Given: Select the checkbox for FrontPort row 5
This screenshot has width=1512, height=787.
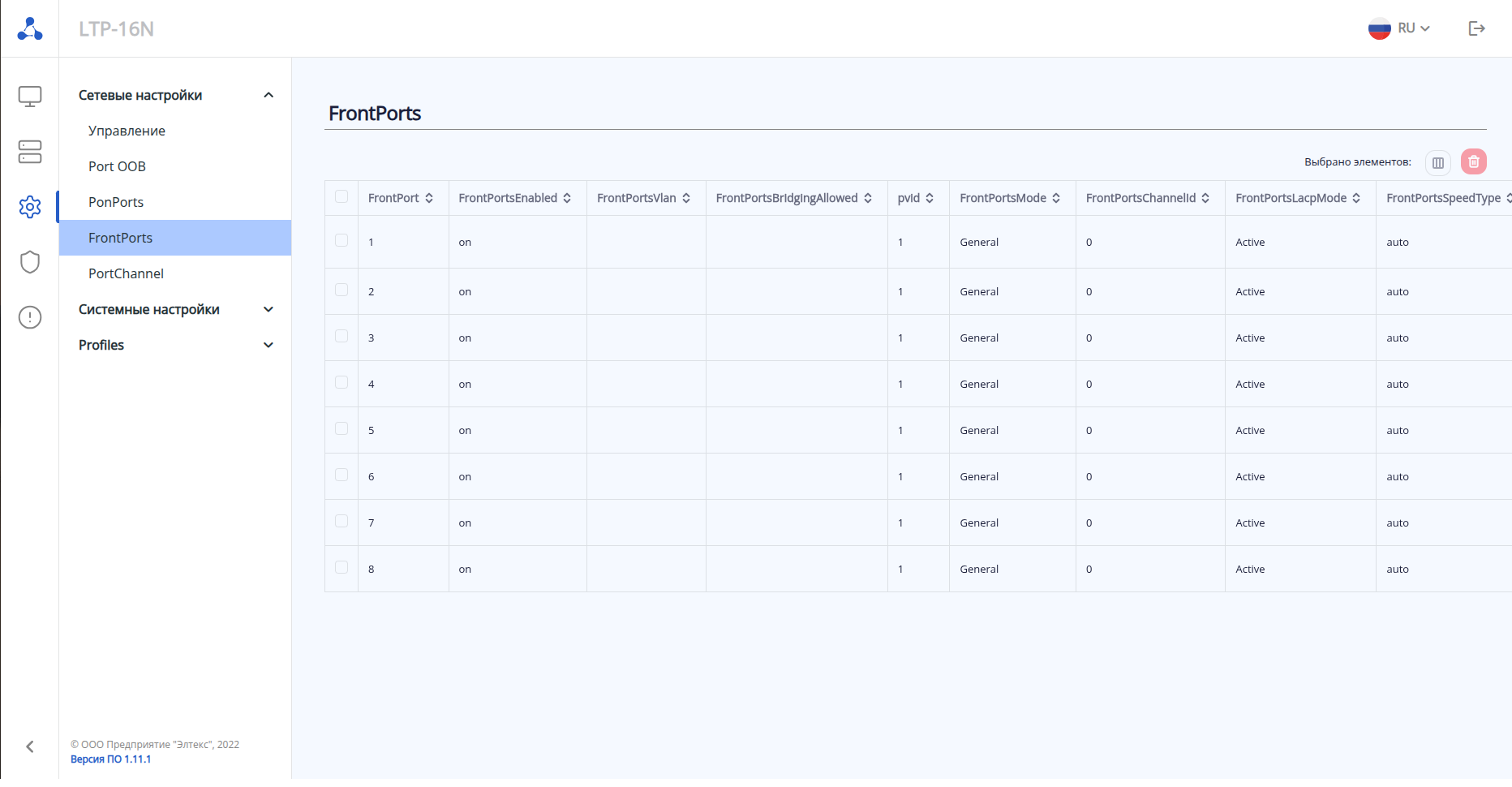Looking at the screenshot, I should pyautogui.click(x=341, y=429).
